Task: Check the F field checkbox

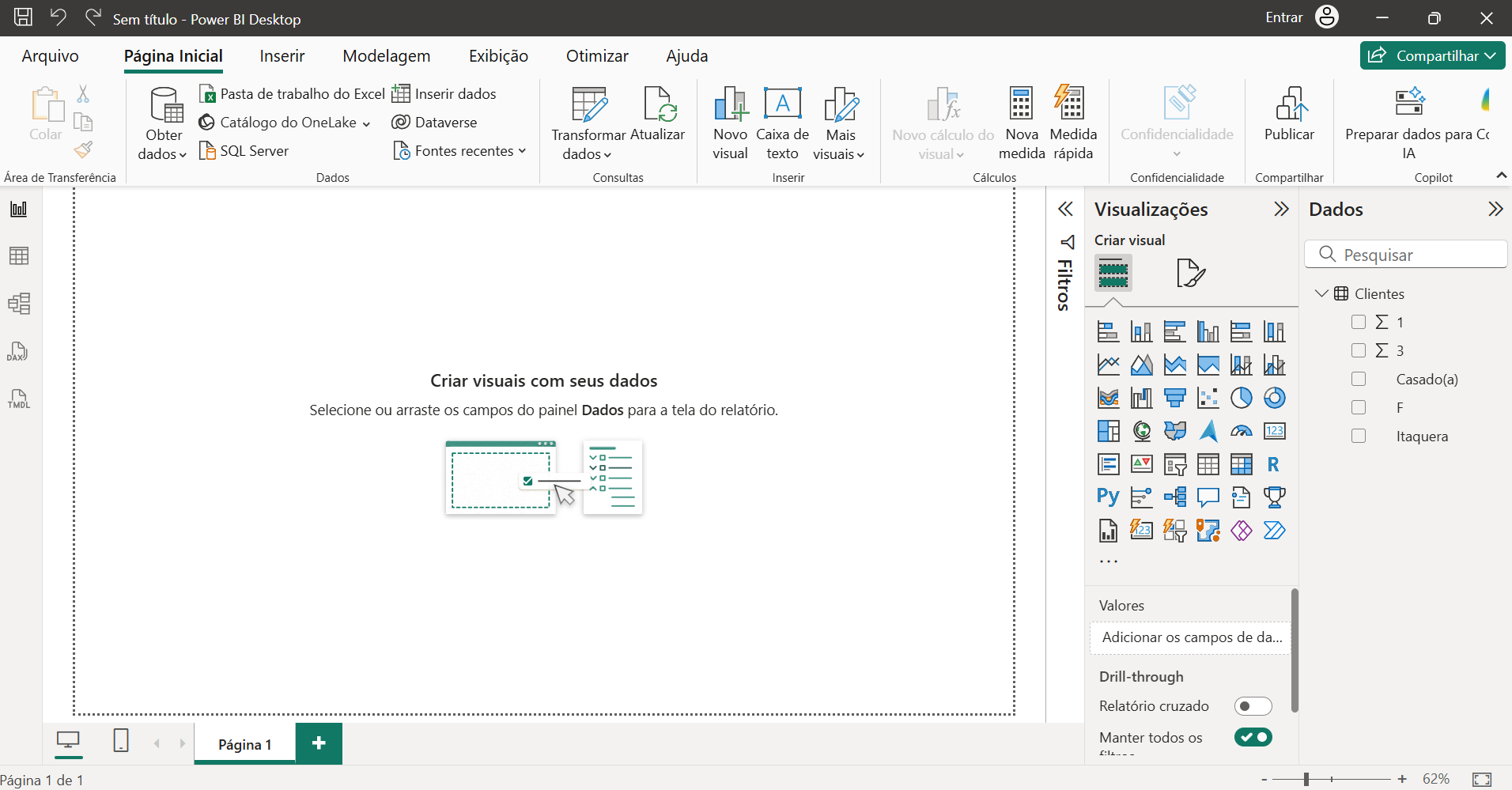Action: click(x=1359, y=407)
